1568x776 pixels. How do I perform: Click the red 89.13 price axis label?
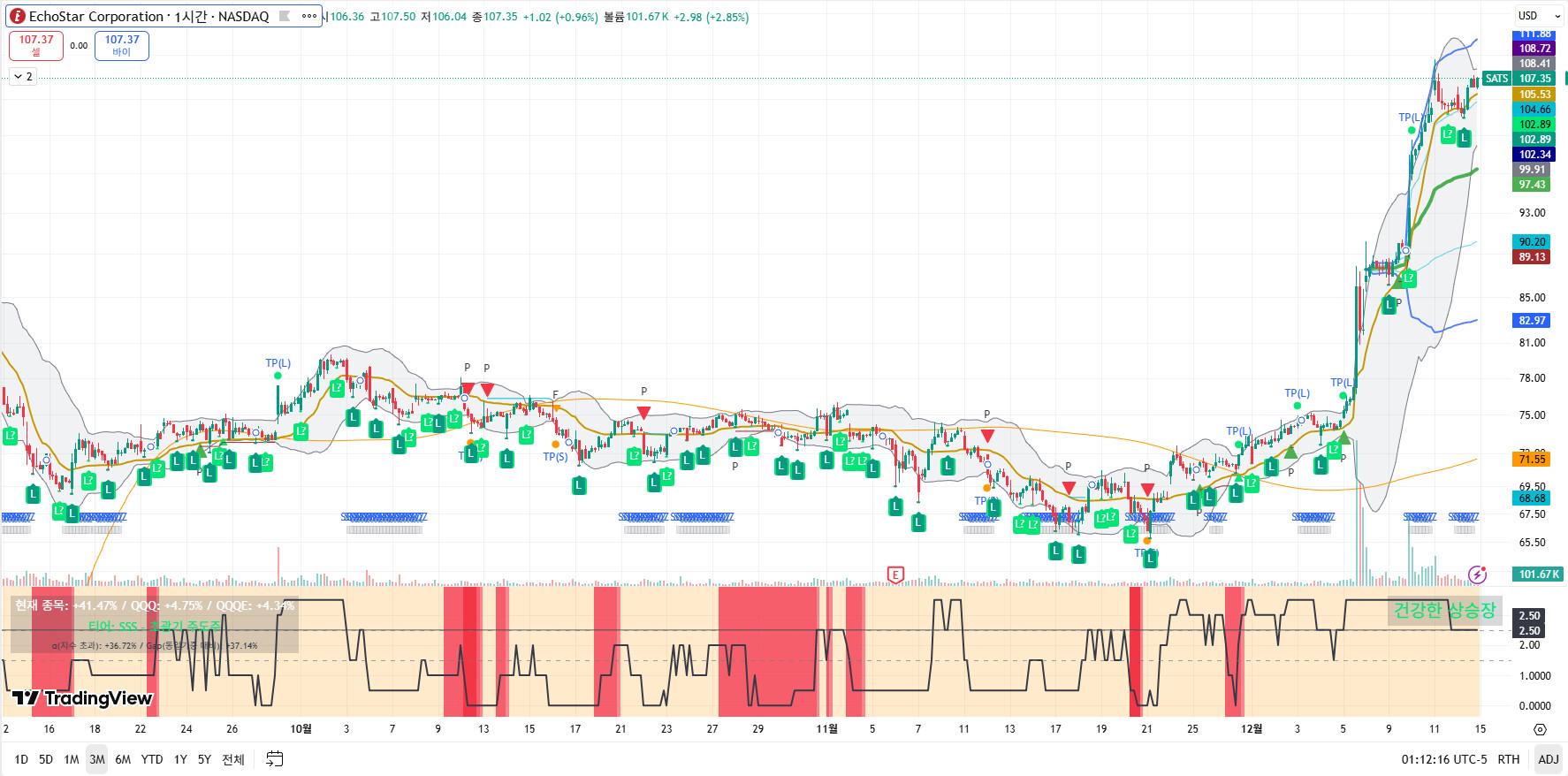[x=1533, y=257]
